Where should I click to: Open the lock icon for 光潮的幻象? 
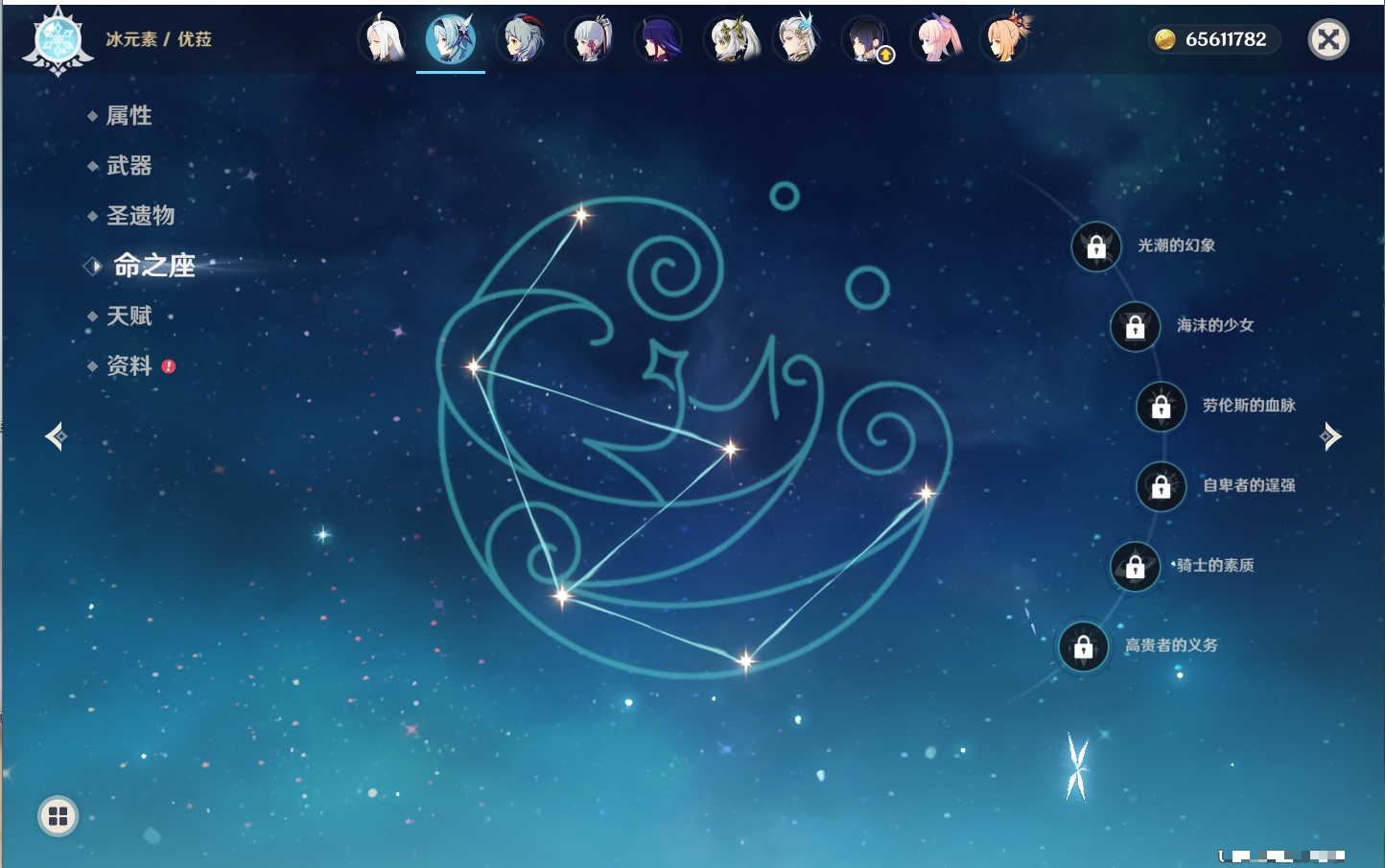click(1096, 246)
